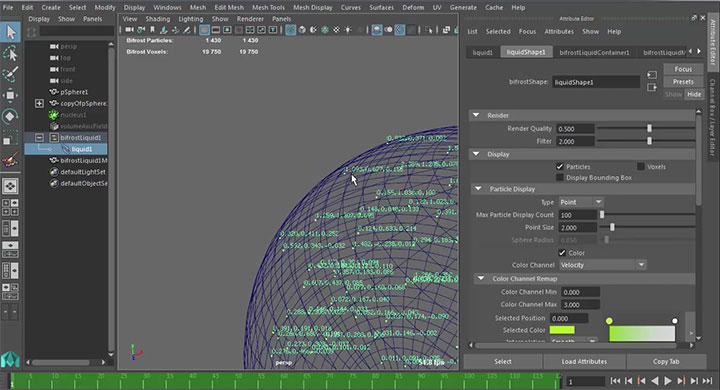Image resolution: width=720 pixels, height=390 pixels.
Task: Toggle the textured display icon
Action: pyautogui.click(x=337, y=30)
